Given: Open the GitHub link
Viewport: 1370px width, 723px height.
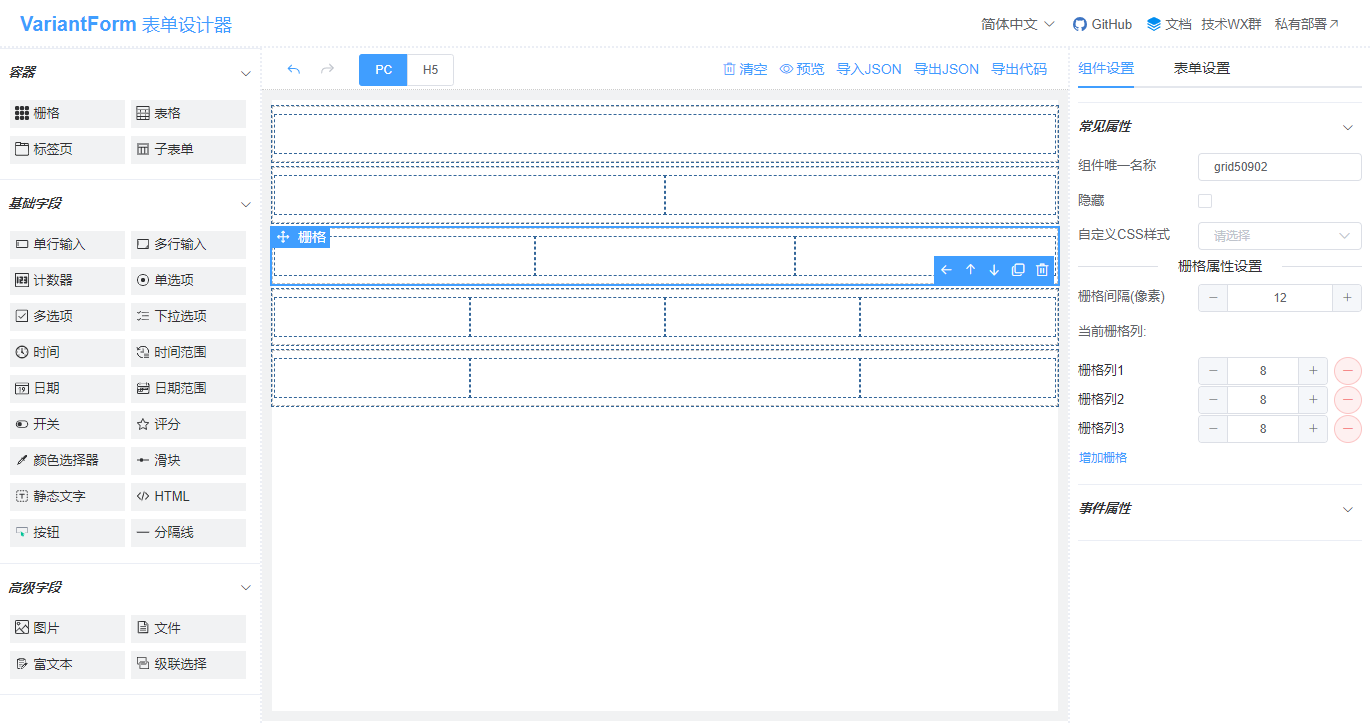Looking at the screenshot, I should (x=1102, y=24).
